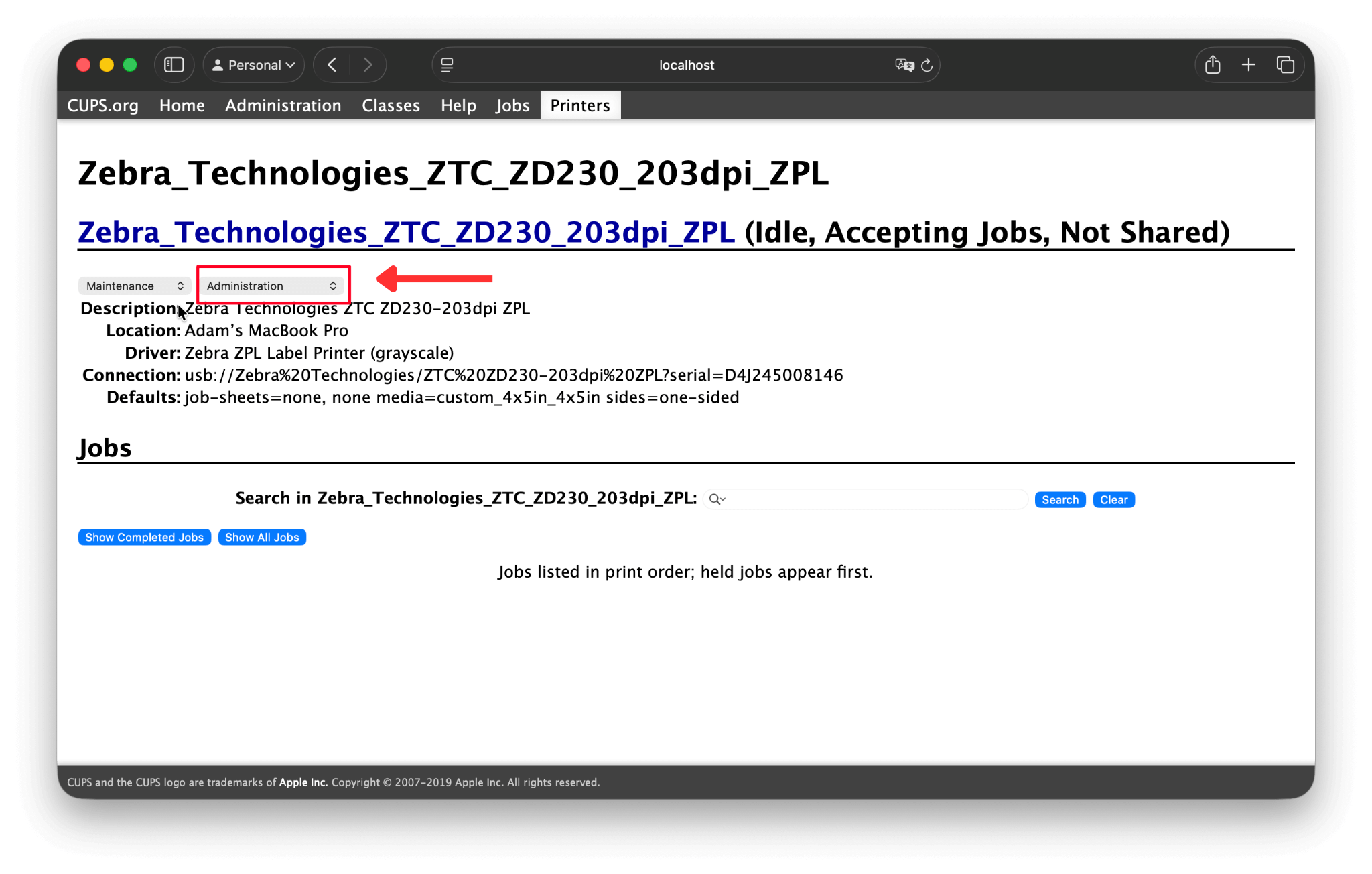Image resolution: width=1372 pixels, height=874 pixels.
Task: Click the Zebra_Technologies printer name link
Action: (406, 233)
